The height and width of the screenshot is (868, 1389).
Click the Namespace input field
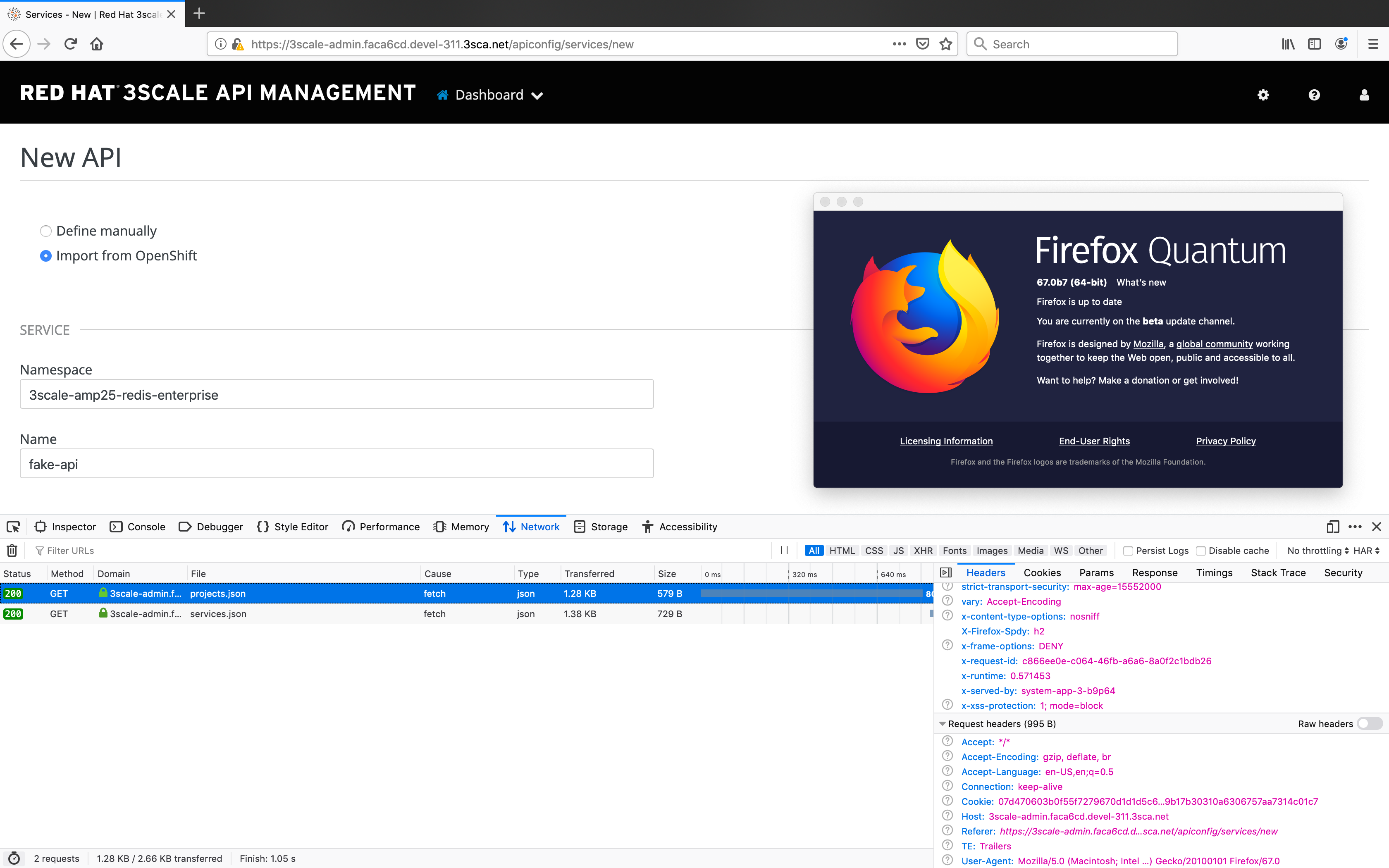tap(337, 394)
